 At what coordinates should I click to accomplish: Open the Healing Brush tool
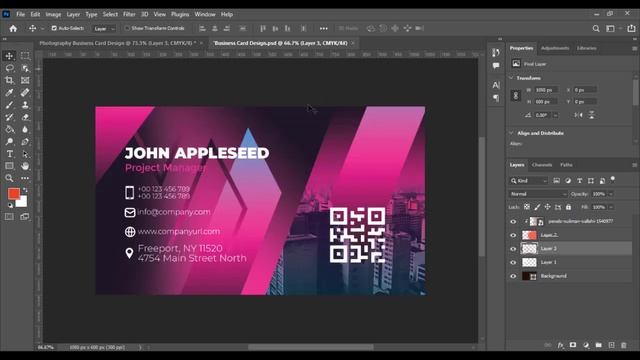pyautogui.click(x=25, y=92)
